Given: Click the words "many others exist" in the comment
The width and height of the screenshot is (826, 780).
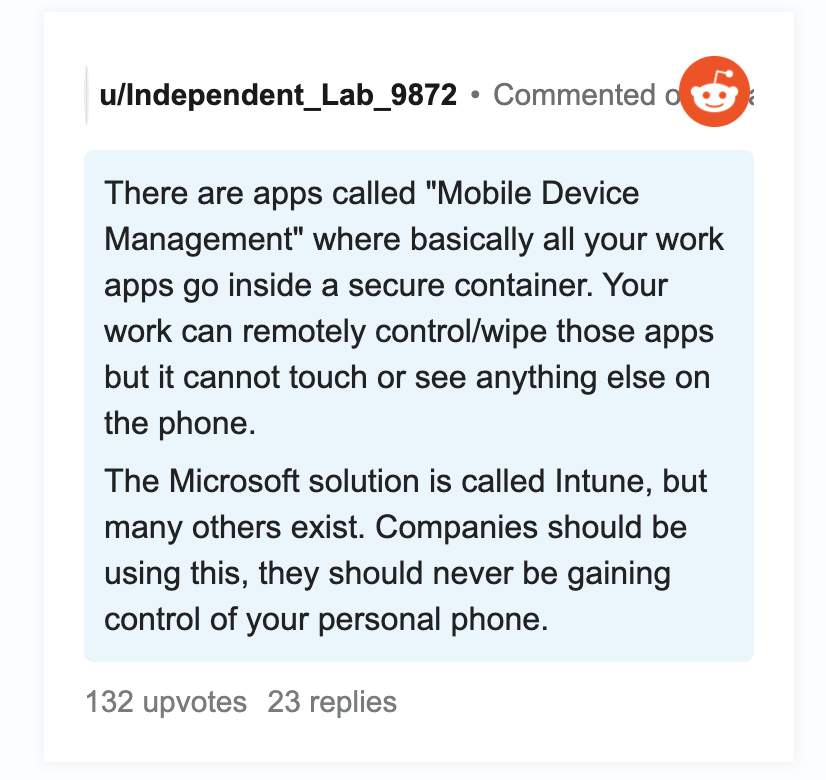Looking at the screenshot, I should coord(234,527).
